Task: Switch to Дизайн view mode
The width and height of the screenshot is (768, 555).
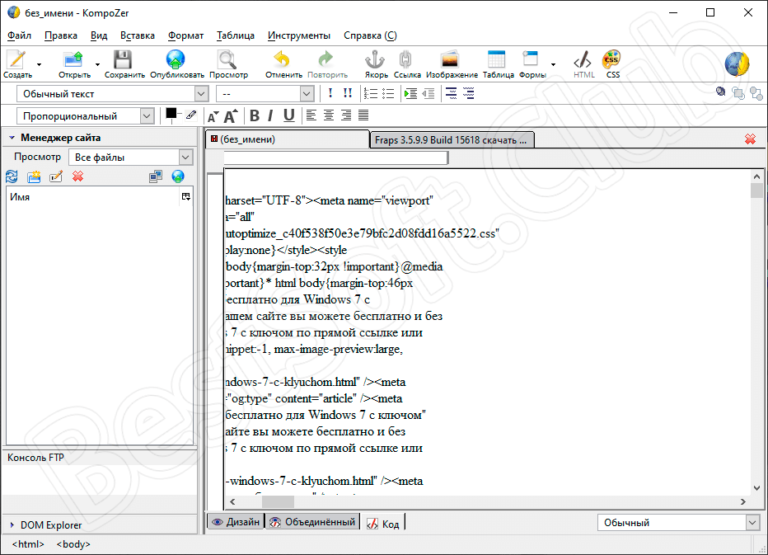Action: pyautogui.click(x=236, y=522)
